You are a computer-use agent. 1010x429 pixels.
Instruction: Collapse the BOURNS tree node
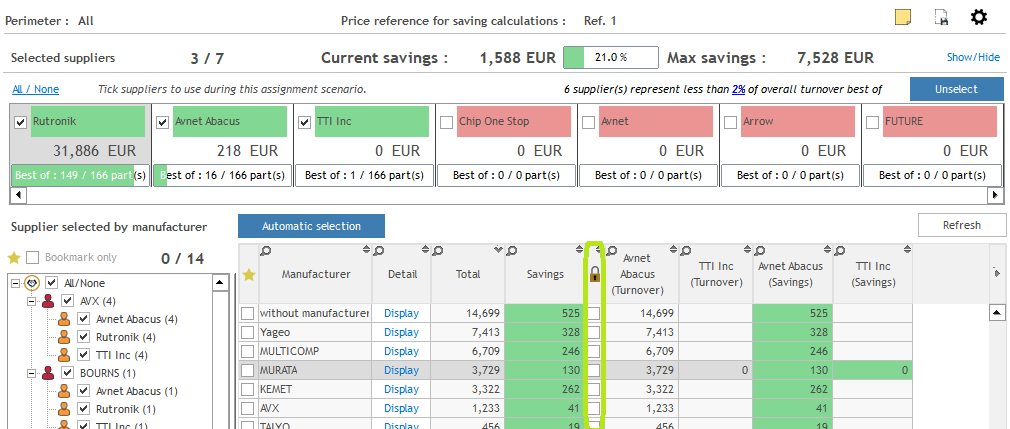click(32, 373)
